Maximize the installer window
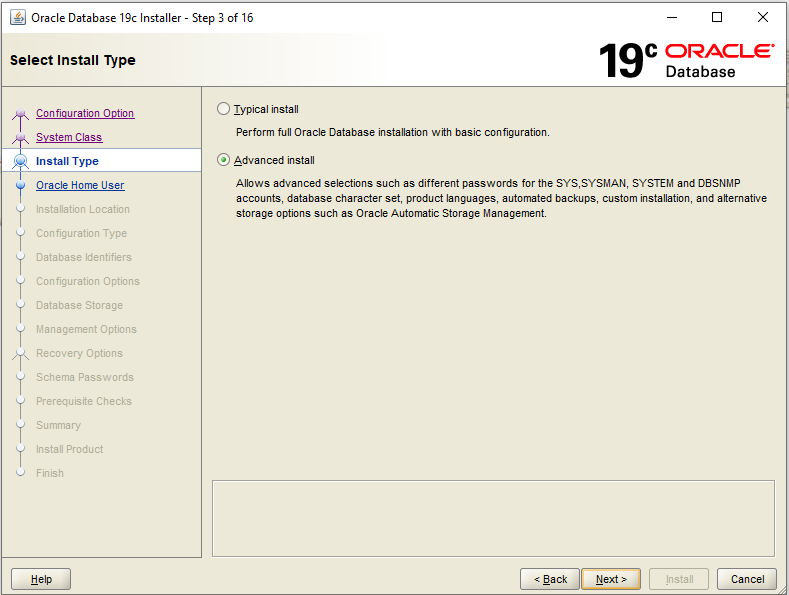This screenshot has width=789, height=595. [x=717, y=17]
